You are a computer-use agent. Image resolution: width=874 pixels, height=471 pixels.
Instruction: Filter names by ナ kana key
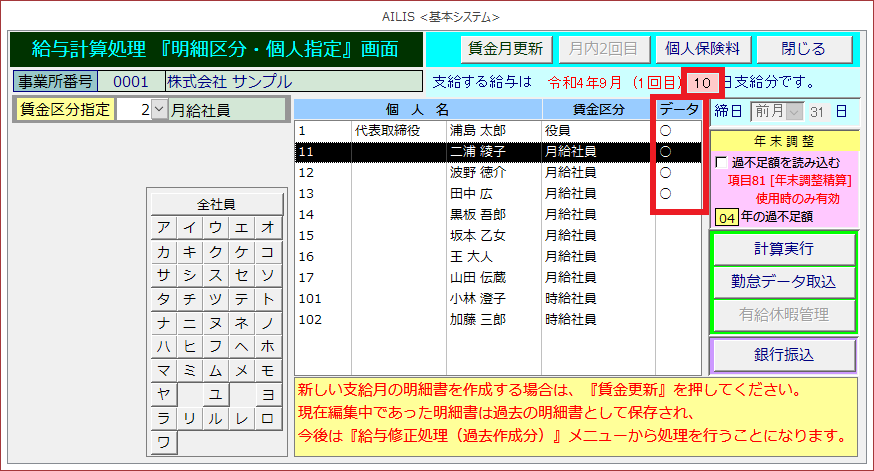pos(163,323)
